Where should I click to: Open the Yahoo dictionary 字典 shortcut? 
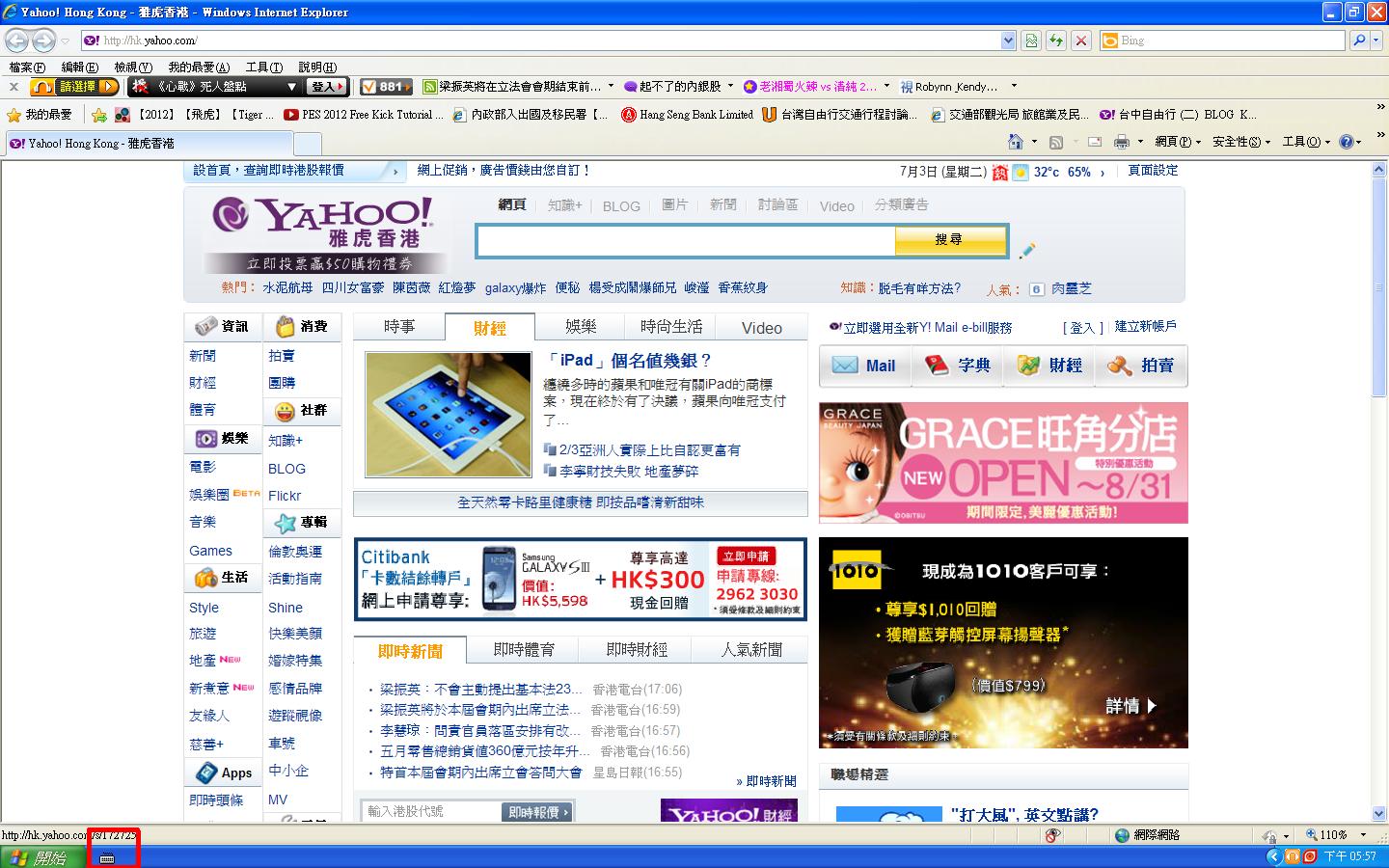pyautogui.click(x=957, y=366)
